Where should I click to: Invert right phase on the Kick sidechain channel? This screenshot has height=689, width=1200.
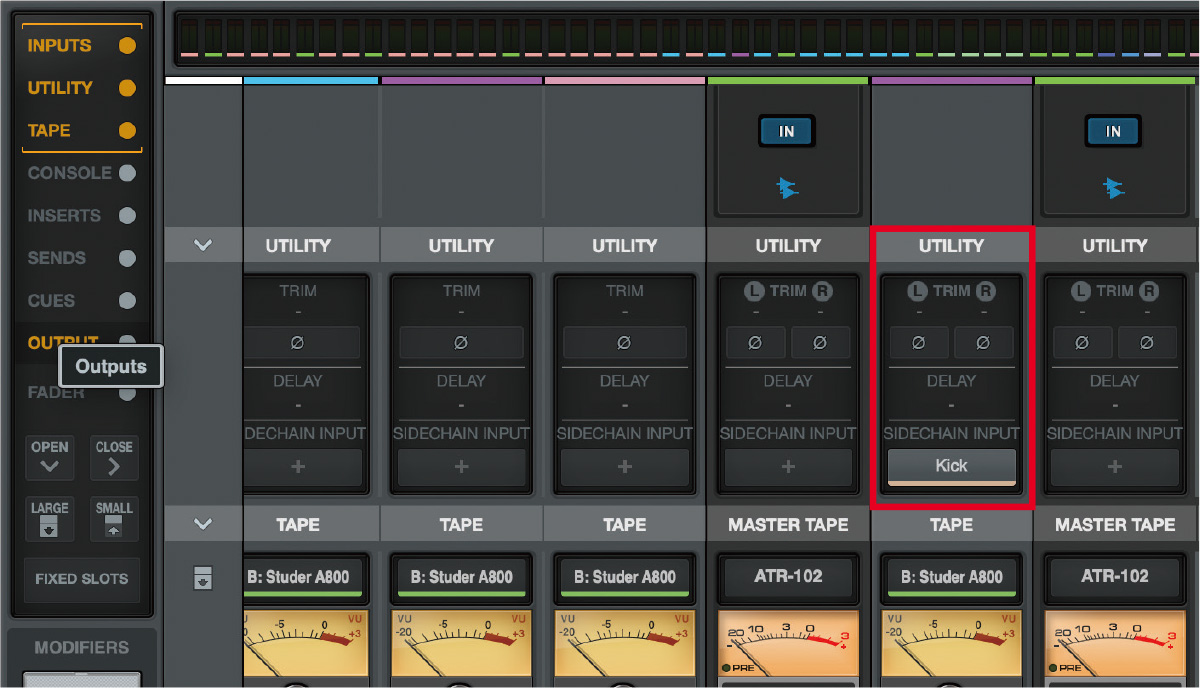coord(984,343)
